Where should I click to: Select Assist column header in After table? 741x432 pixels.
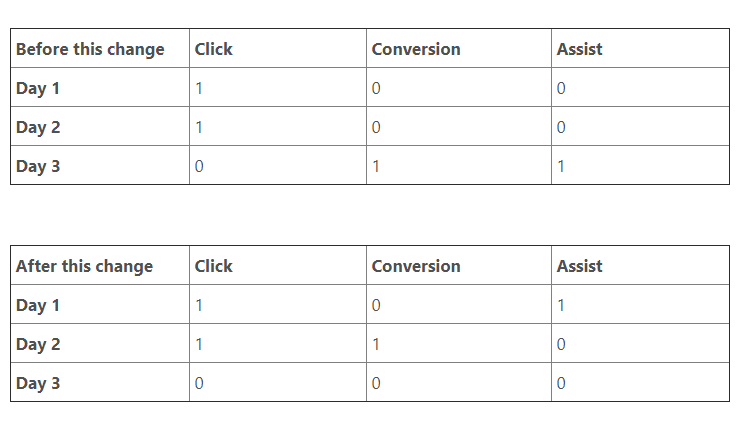[x=580, y=266]
